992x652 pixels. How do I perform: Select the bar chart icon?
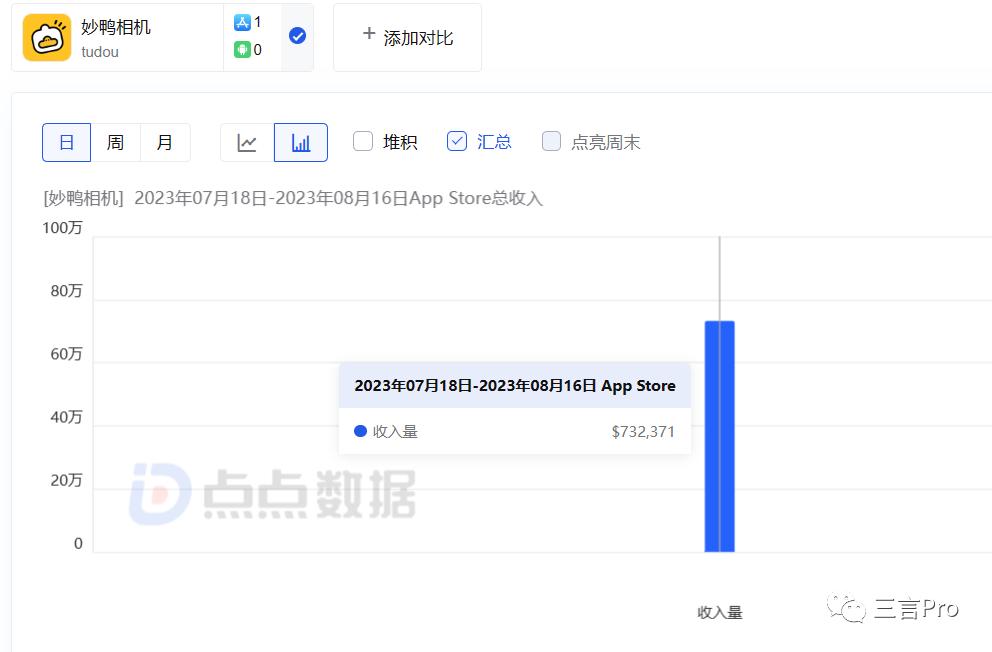pos(301,142)
